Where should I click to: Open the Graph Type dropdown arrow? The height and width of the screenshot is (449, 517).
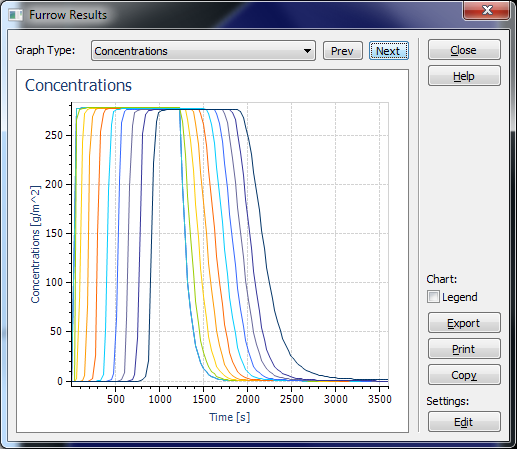(307, 51)
